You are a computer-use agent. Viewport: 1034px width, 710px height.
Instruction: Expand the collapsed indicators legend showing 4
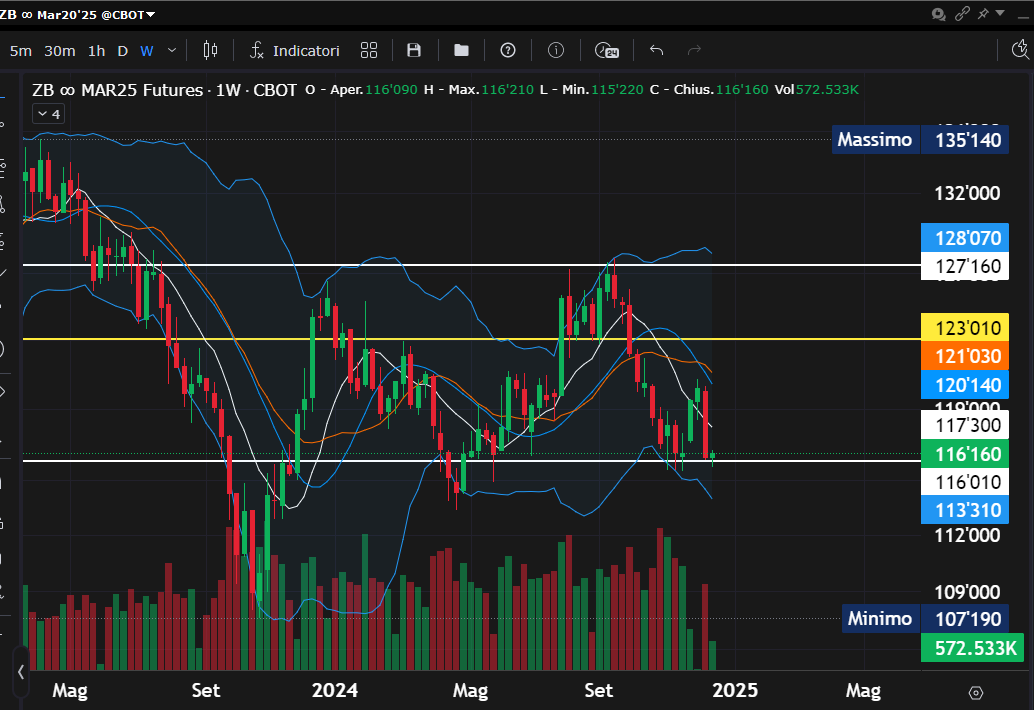pyautogui.click(x=48, y=114)
